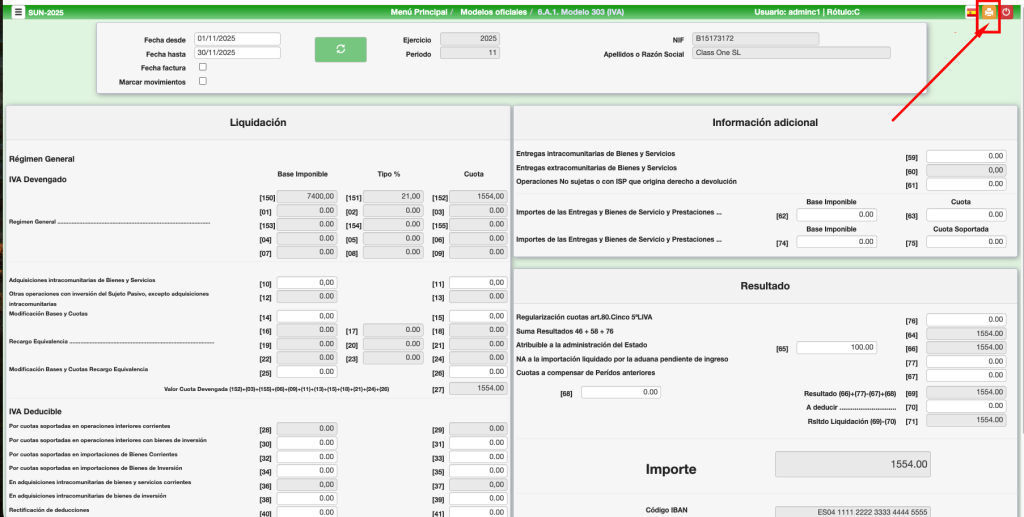The image size is (1024, 517).
Task: Click field [75] Cuota Soportada input
Action: pyautogui.click(x=965, y=242)
